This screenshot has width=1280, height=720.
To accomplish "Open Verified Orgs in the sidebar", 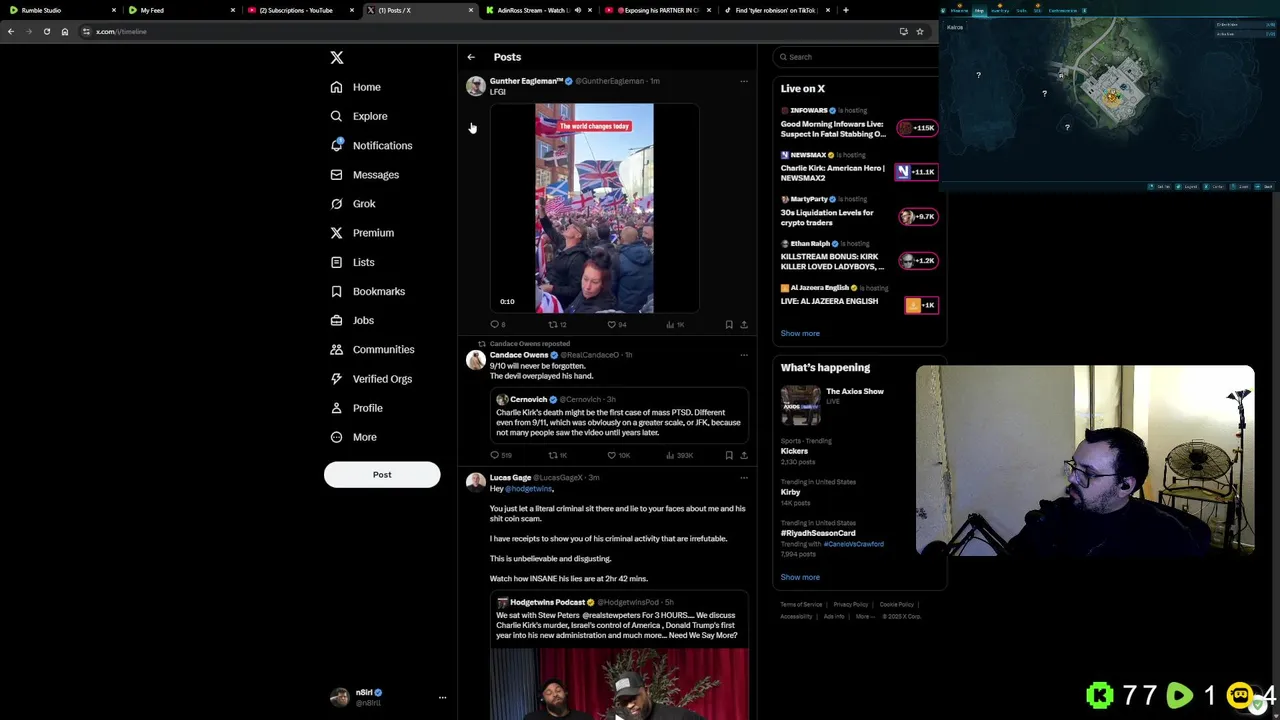I will click(x=371, y=379).
